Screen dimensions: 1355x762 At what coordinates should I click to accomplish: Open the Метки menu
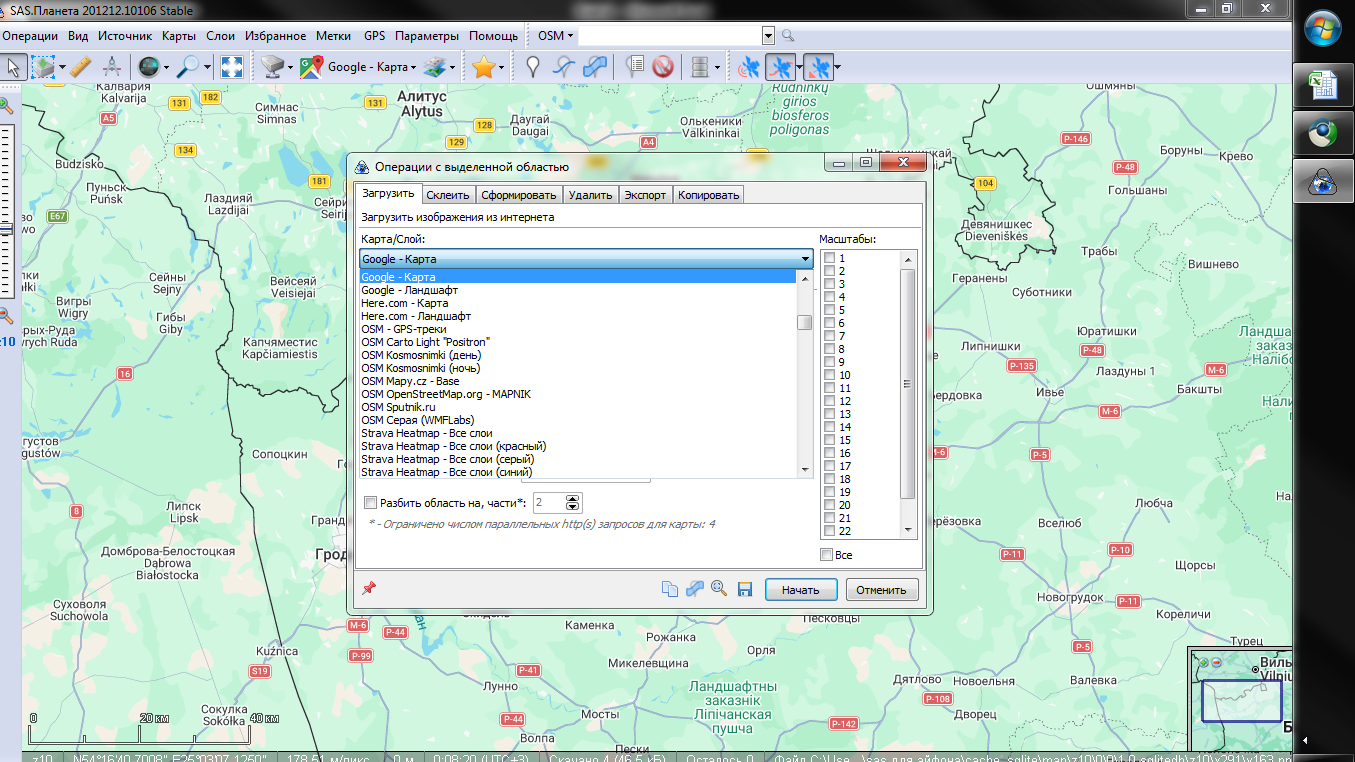point(333,35)
